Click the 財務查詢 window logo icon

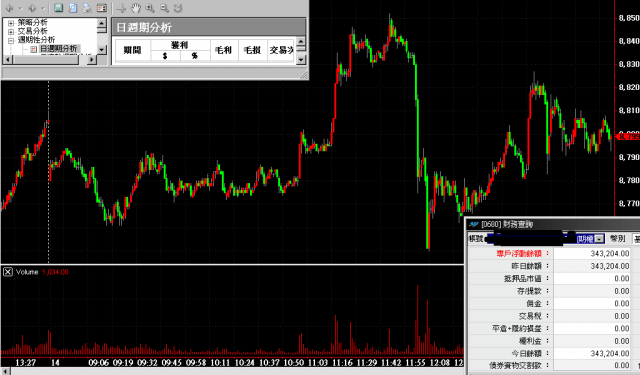[473, 224]
